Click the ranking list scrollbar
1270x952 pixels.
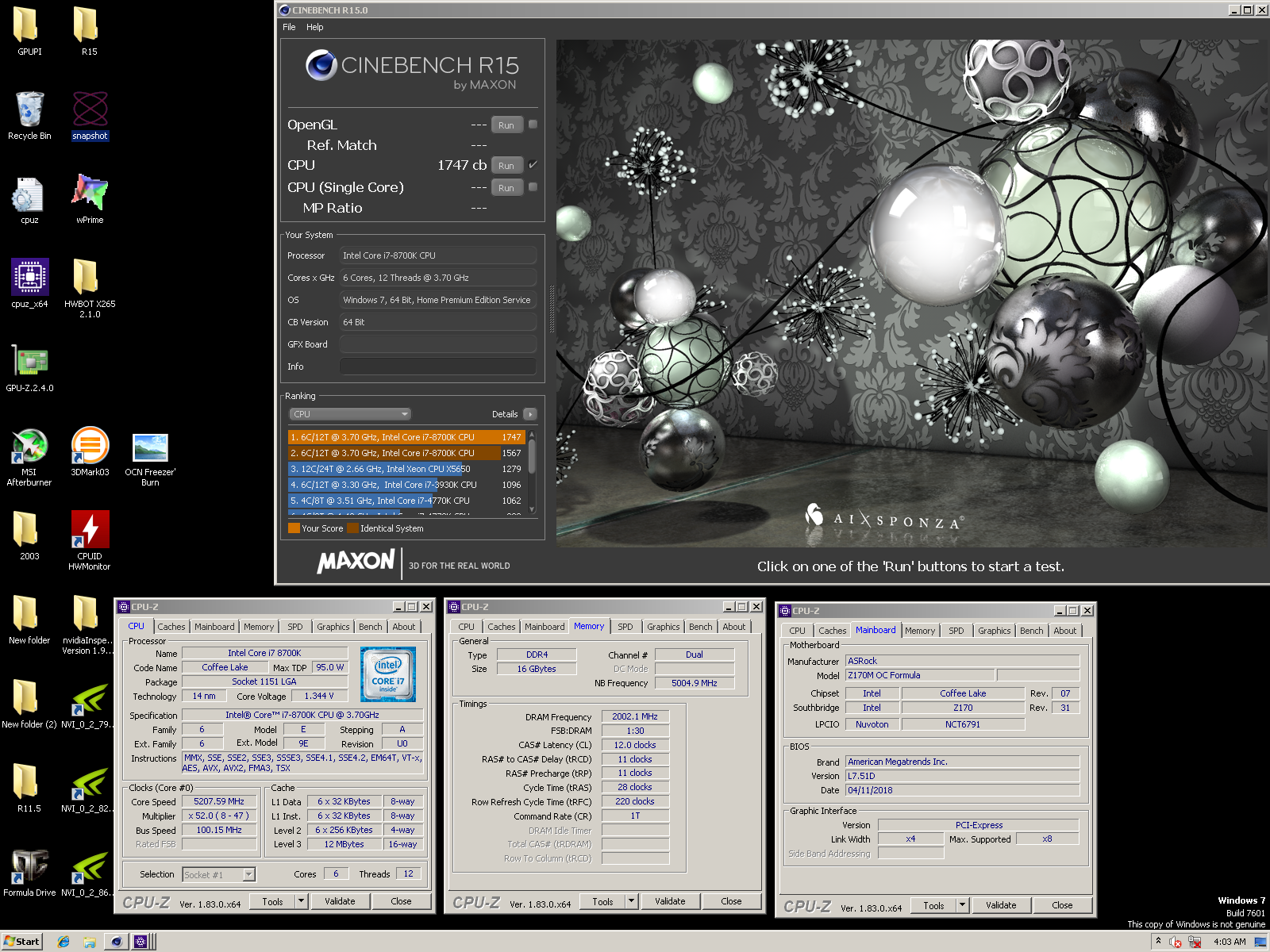(x=532, y=472)
